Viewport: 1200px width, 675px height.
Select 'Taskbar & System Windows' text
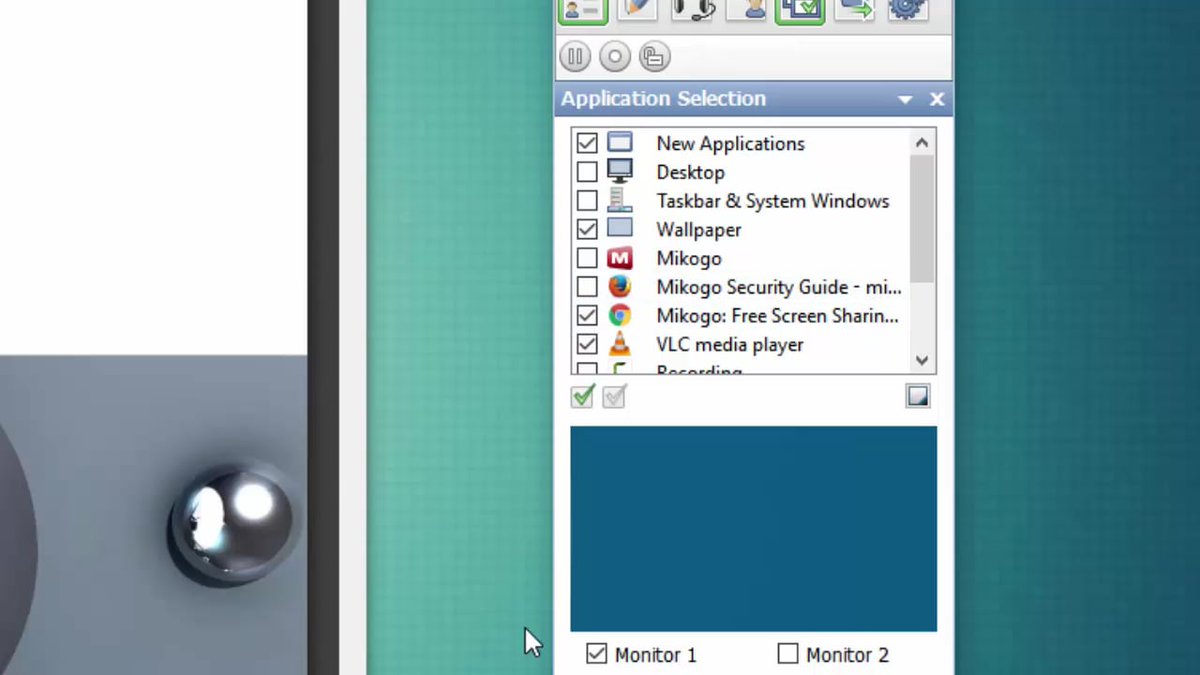pos(772,201)
